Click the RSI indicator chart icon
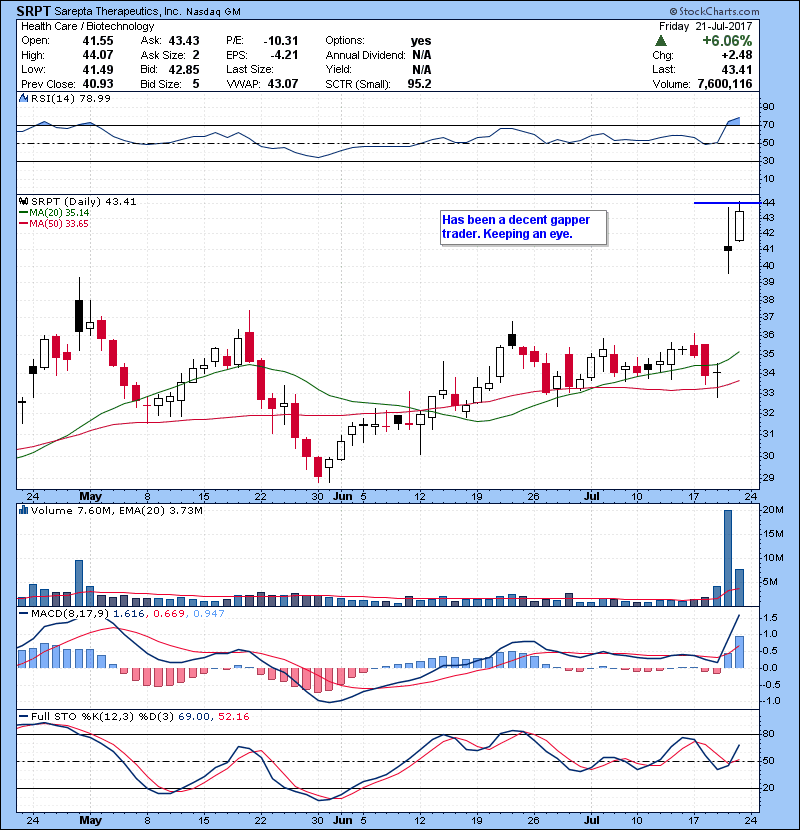The image size is (800, 830). (x=23, y=98)
